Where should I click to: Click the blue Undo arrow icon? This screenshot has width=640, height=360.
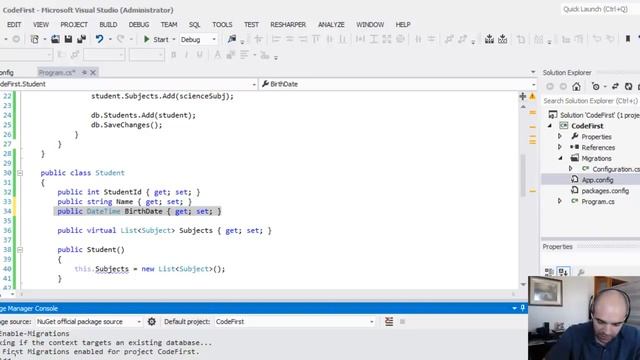click(99, 39)
